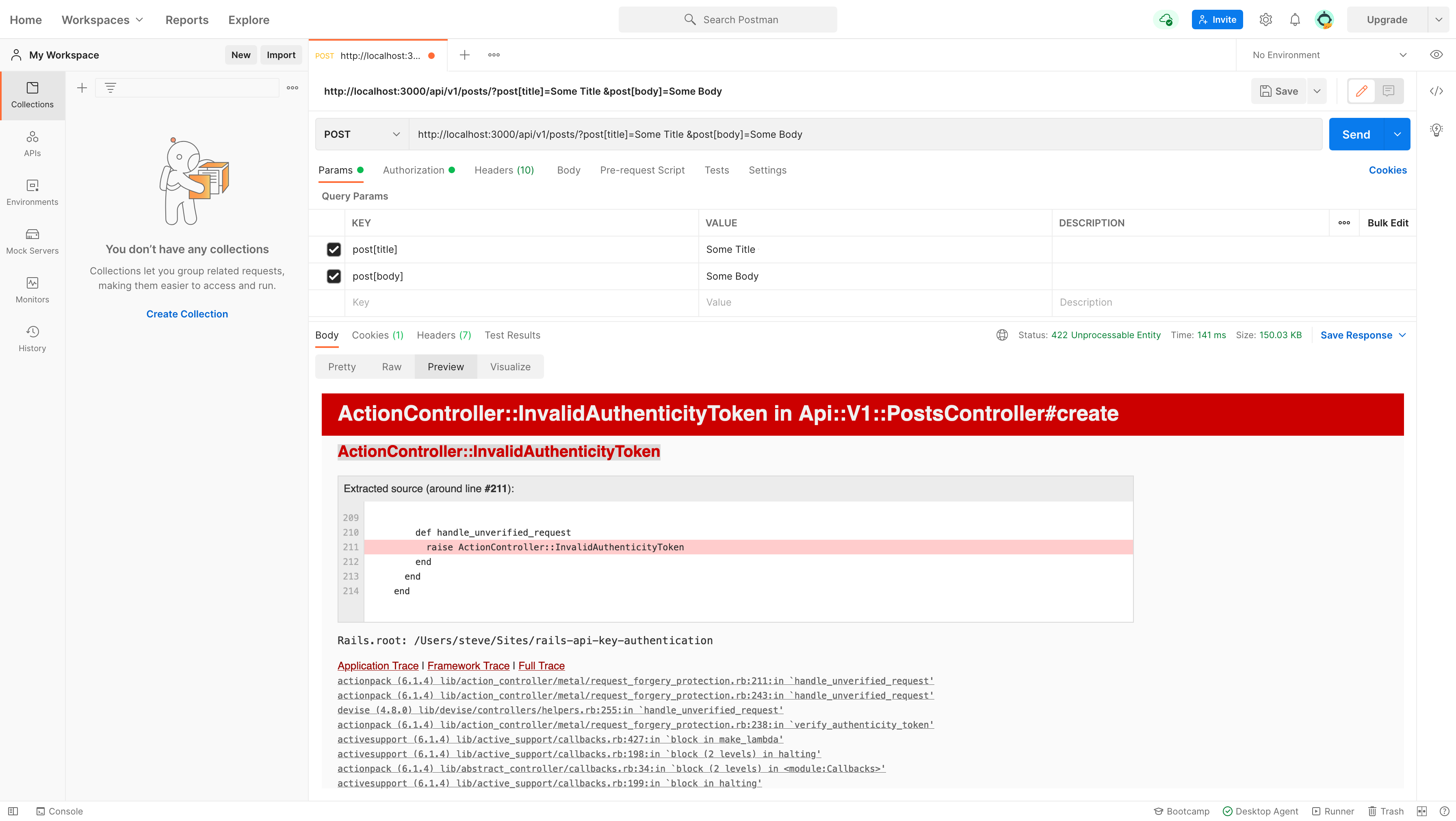Image resolution: width=1456 pixels, height=821 pixels.
Task: Open the Save Response dropdown
Action: (1363, 335)
